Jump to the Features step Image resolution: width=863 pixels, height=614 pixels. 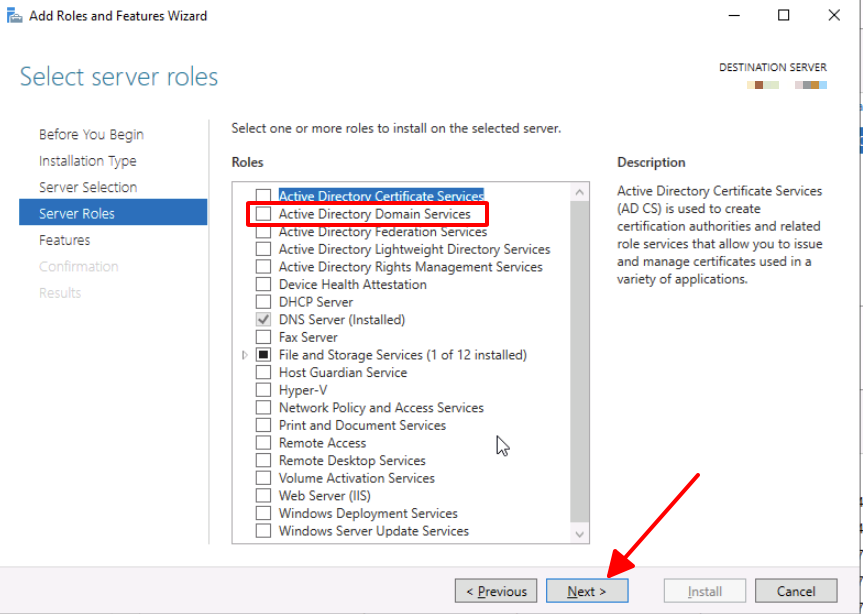[65, 240]
